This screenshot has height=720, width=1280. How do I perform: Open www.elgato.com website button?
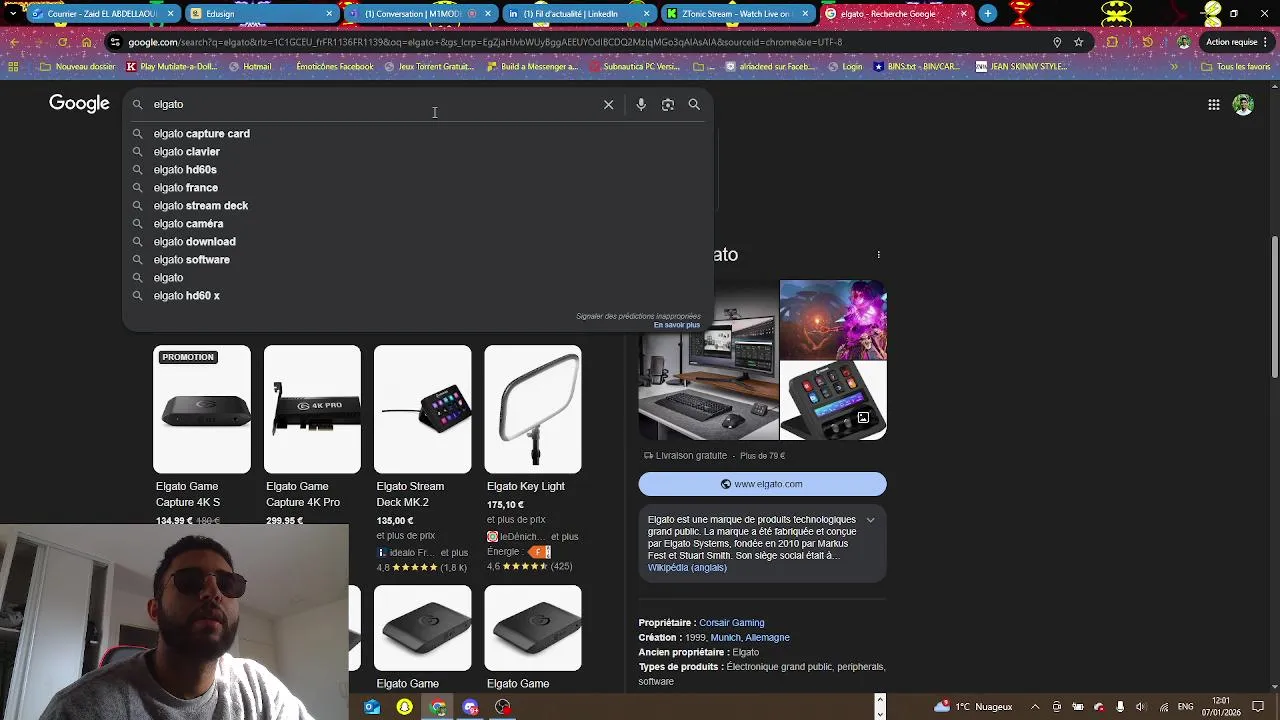[762, 484]
